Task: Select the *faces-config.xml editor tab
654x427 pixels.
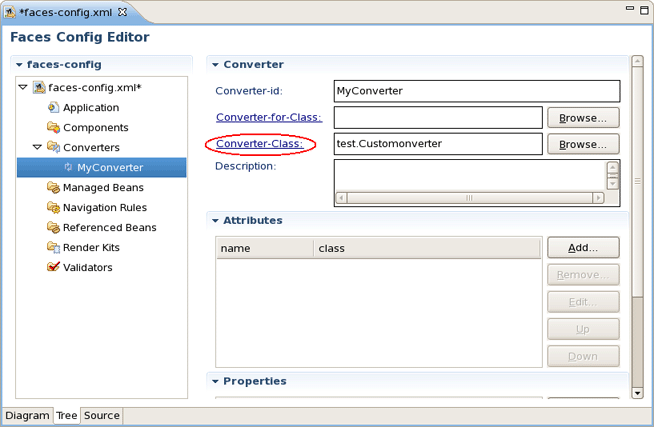Action: pyautogui.click(x=65, y=12)
